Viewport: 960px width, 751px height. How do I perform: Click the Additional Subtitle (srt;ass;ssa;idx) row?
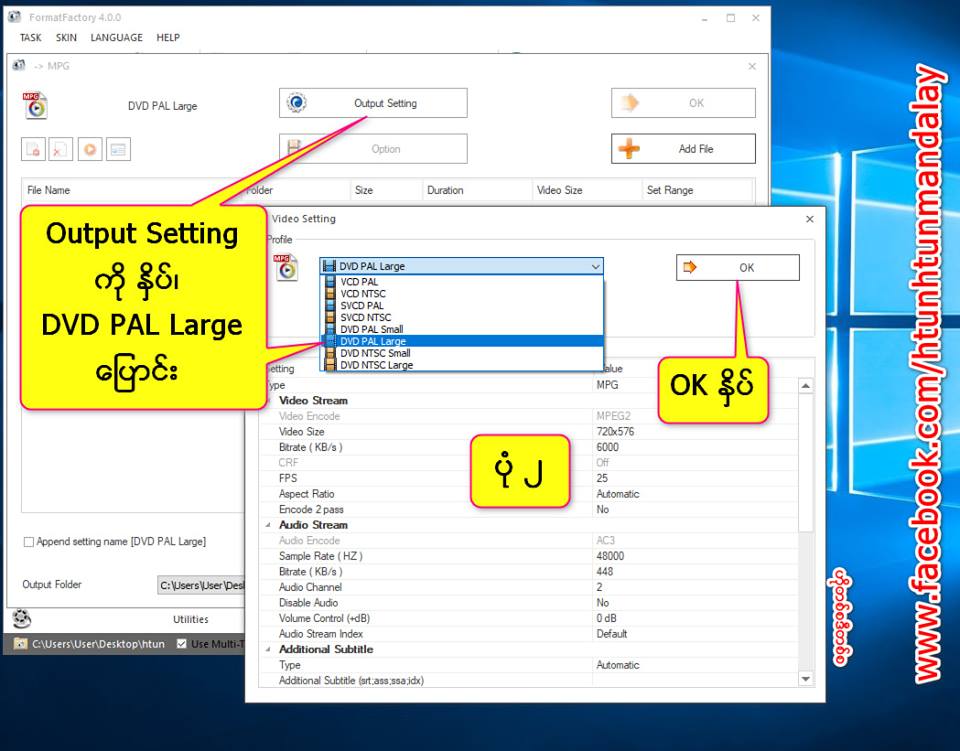click(x=530, y=681)
